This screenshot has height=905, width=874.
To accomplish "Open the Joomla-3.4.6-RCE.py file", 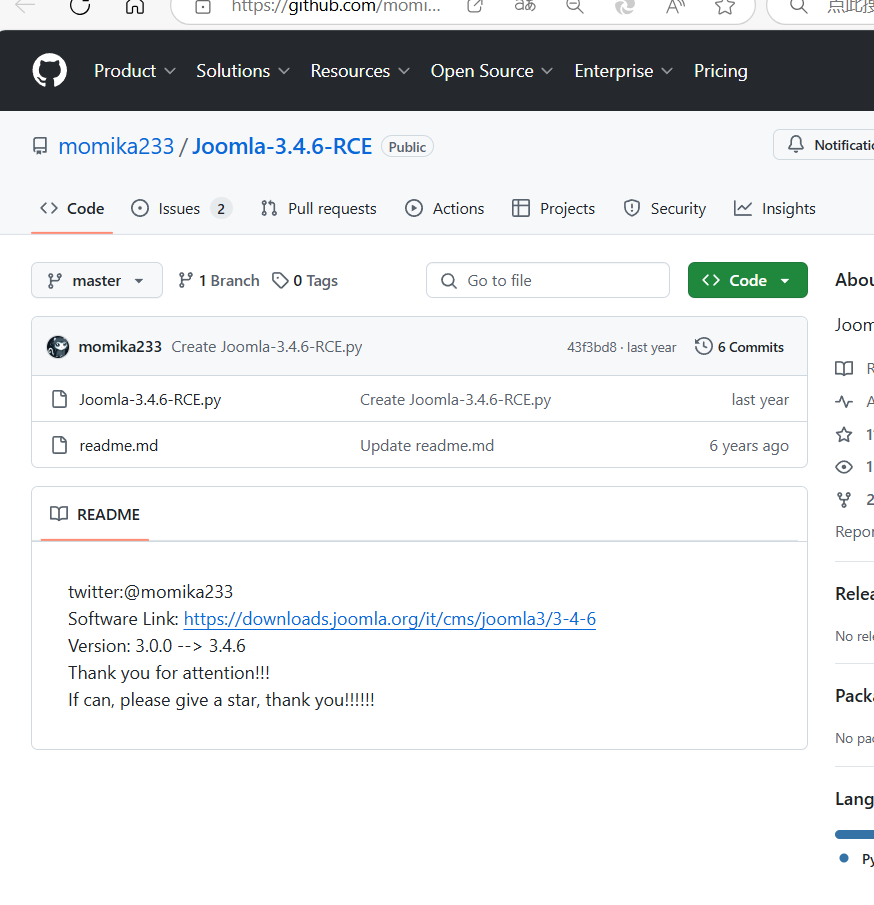I will [150, 399].
